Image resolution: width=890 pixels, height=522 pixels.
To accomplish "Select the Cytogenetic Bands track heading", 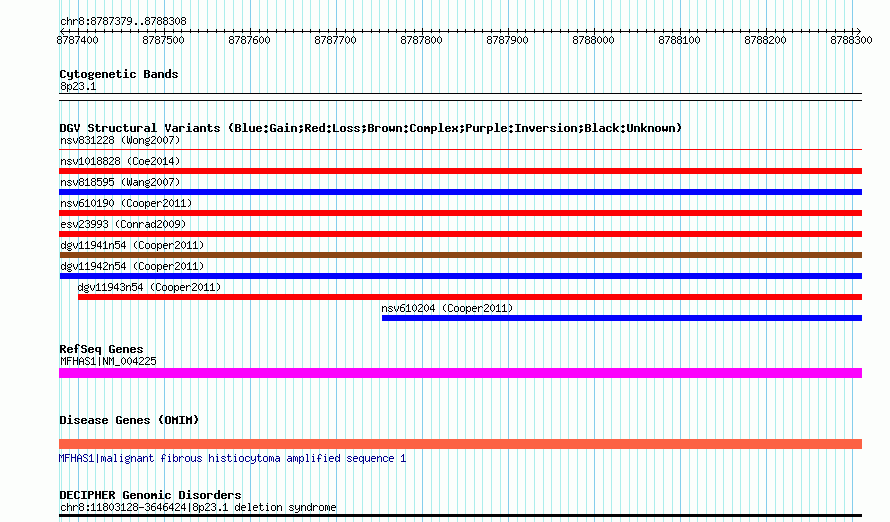I will [119, 74].
